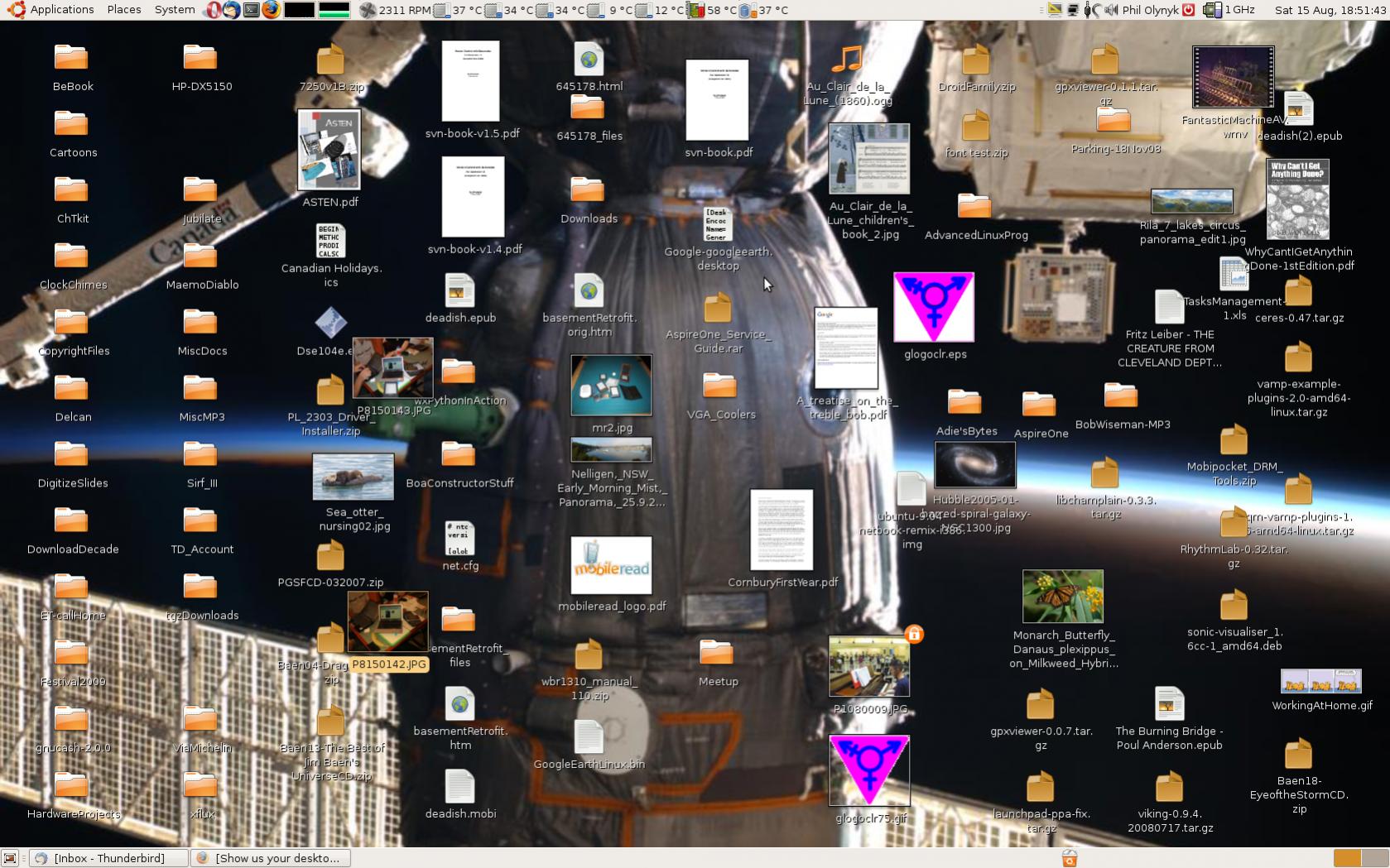Select the CornburyFirstYear.pdf document
Screen dimensions: 1390x868
(x=782, y=539)
